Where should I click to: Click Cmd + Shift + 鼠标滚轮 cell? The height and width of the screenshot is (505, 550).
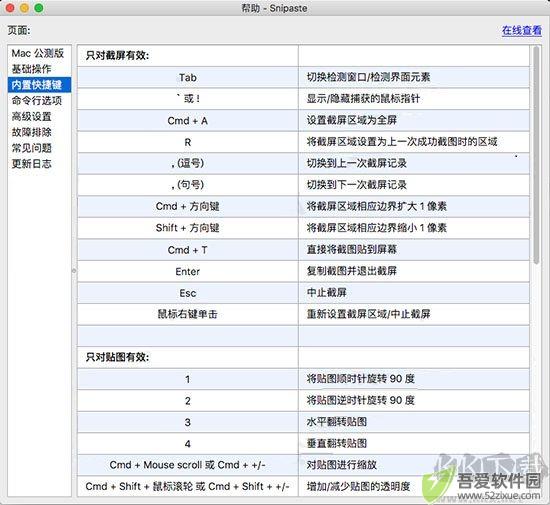tap(188, 487)
